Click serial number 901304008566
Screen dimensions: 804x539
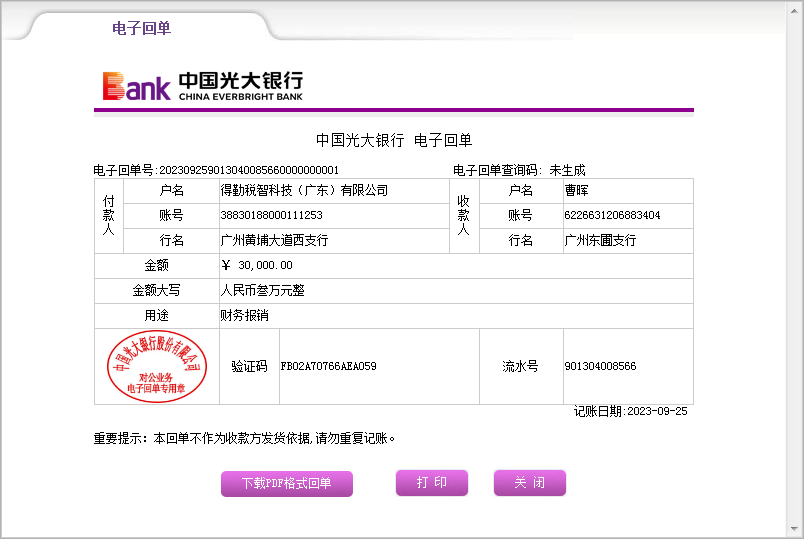[600, 367]
